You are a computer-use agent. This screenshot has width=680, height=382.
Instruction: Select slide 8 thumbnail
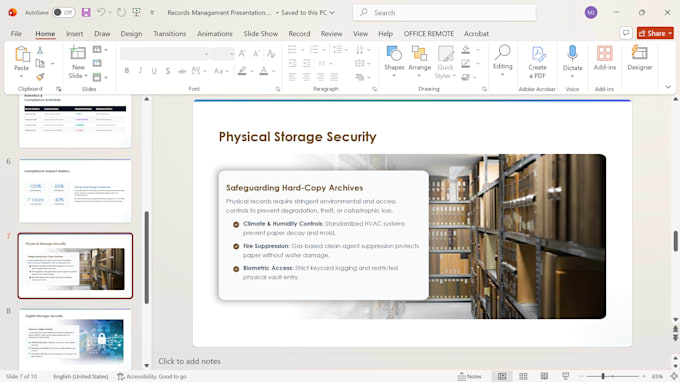[75, 339]
